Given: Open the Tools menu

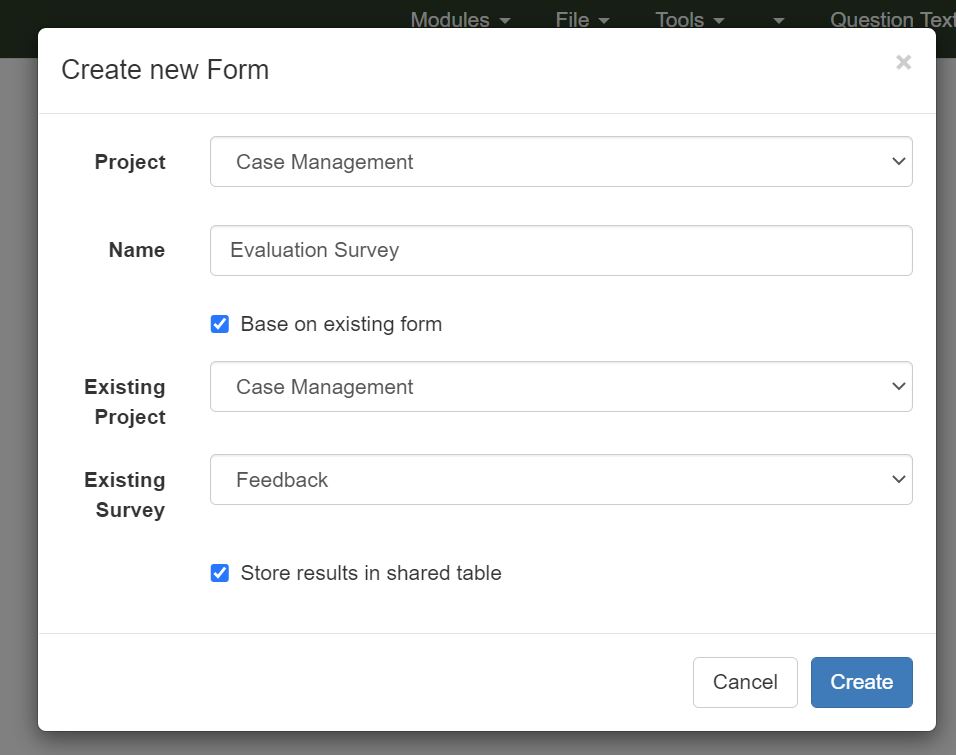Looking at the screenshot, I should (x=690, y=20).
